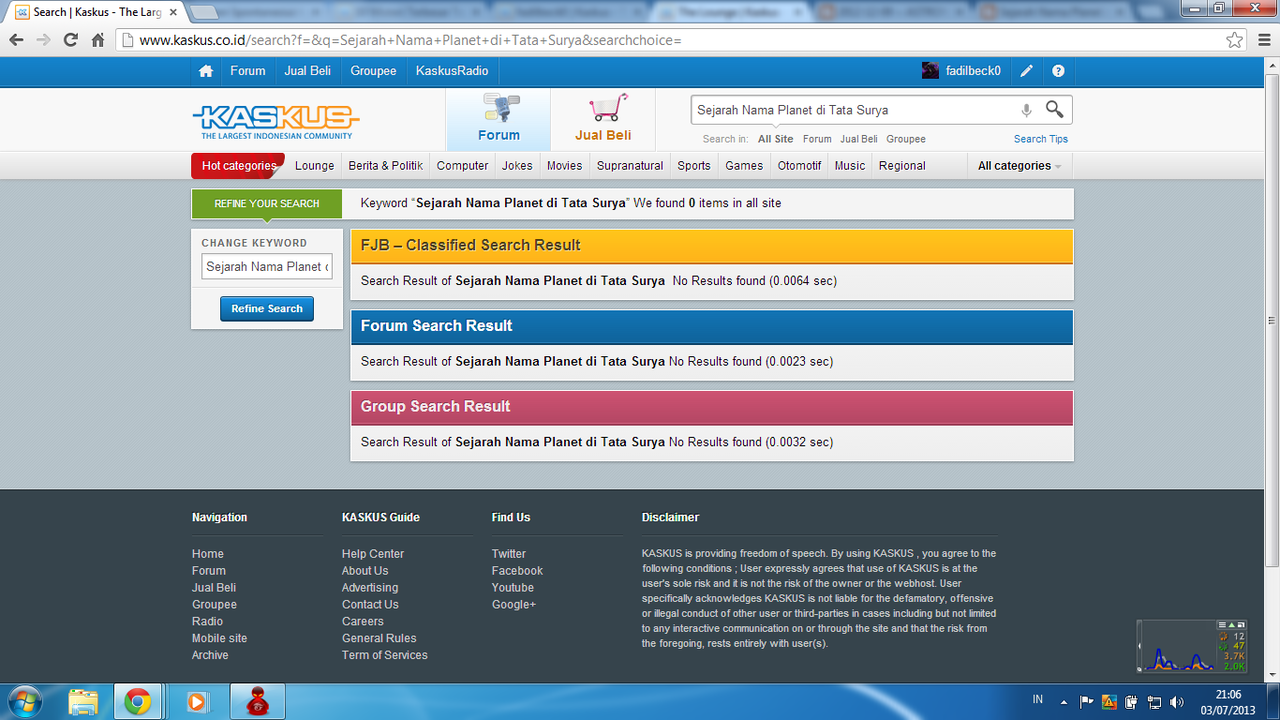Click the fadilbeck0 username link

tap(973, 71)
